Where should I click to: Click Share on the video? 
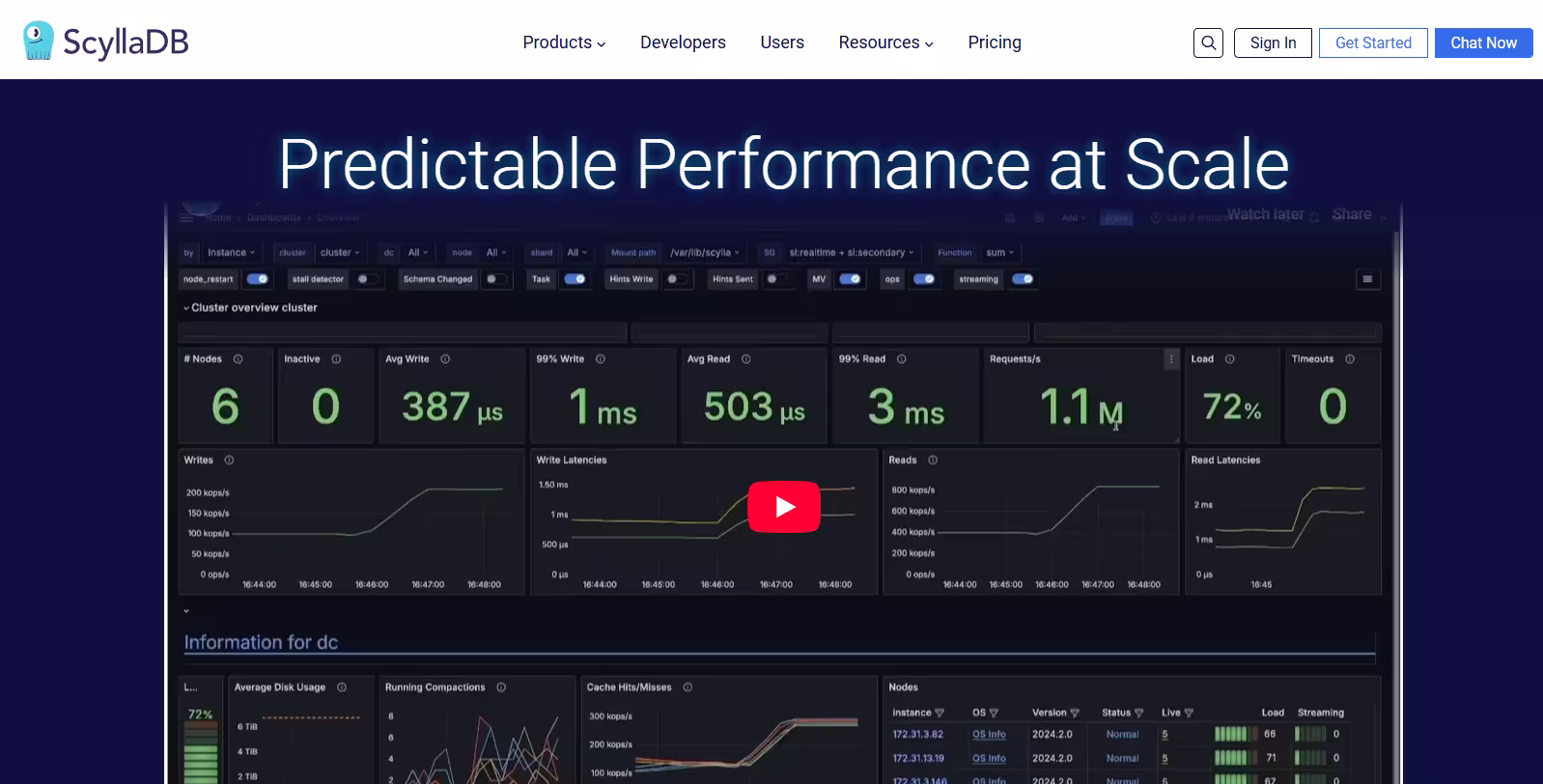coord(1352,214)
